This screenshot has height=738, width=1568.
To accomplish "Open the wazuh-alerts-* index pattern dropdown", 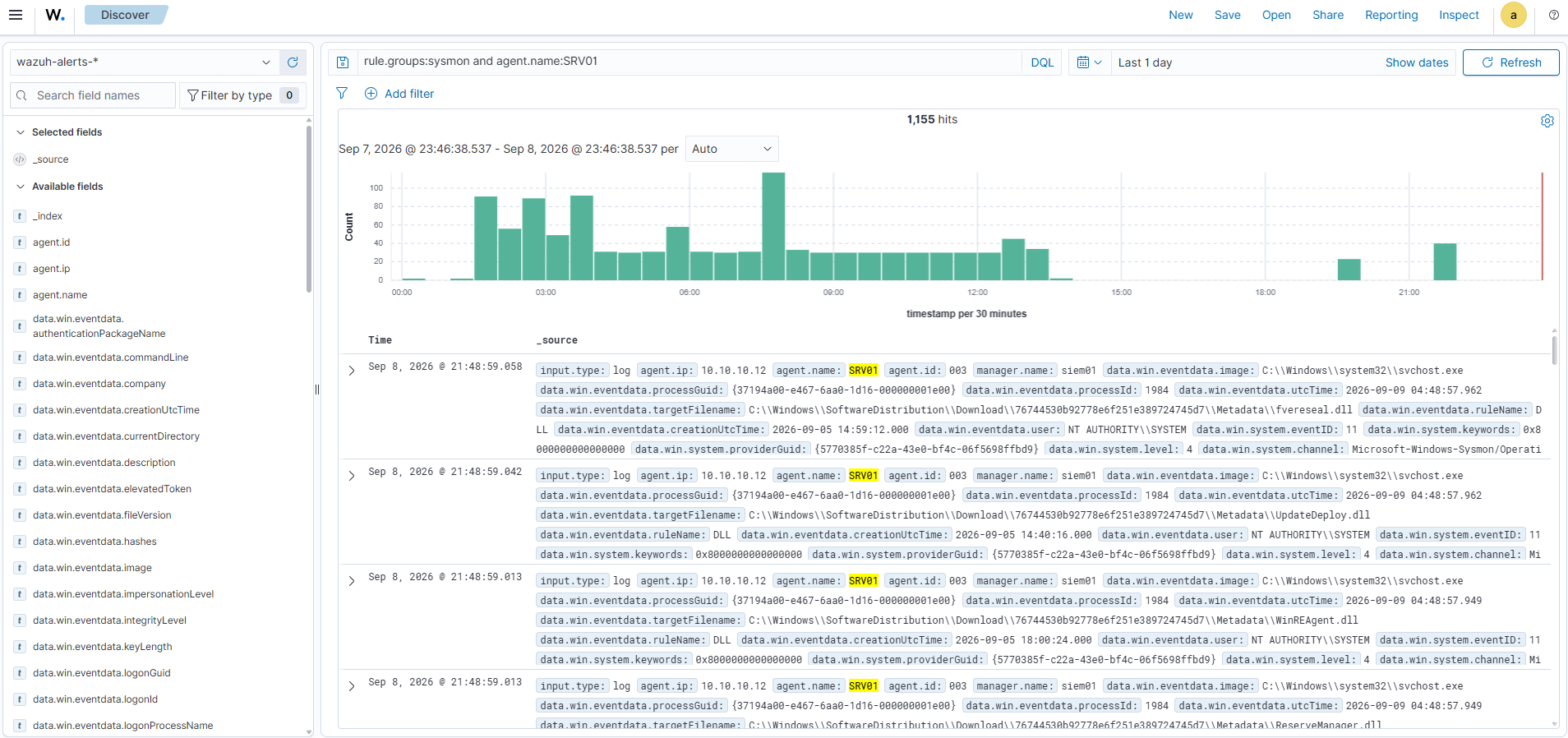I will [144, 62].
